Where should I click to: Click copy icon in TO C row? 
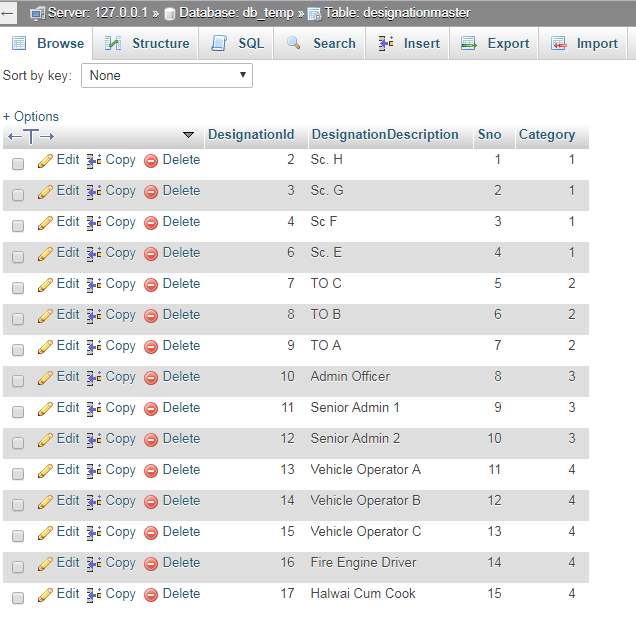pyautogui.click(x=94, y=284)
